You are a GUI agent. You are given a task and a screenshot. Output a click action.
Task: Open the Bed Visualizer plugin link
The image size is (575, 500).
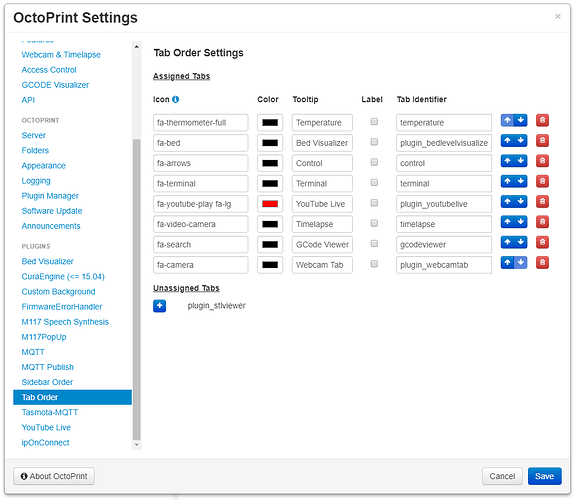pyautogui.click(x=47, y=262)
